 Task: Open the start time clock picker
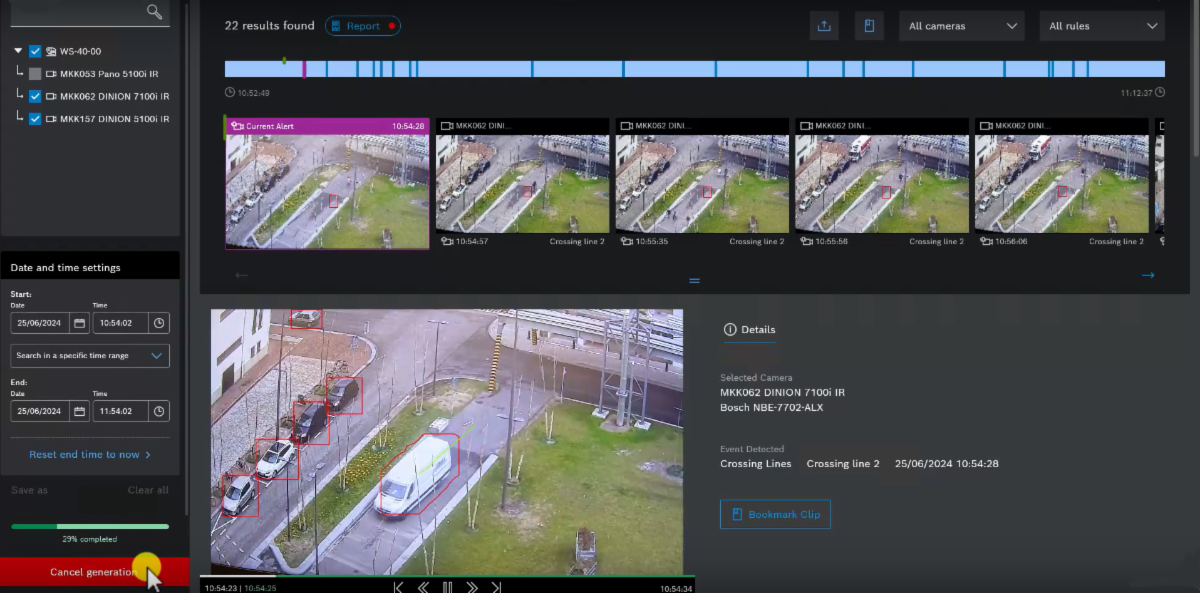tap(158, 323)
